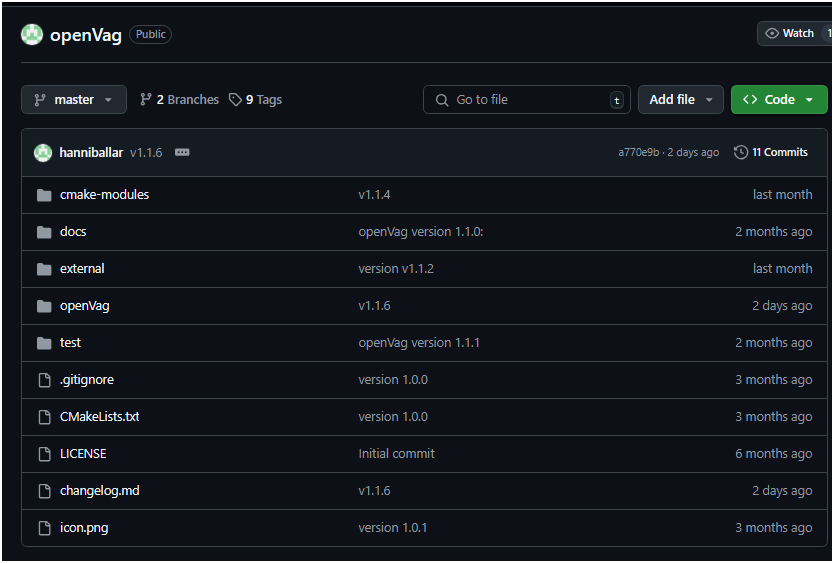Click the .gitignore file icon
This screenshot has height=563, width=834.
tap(45, 380)
